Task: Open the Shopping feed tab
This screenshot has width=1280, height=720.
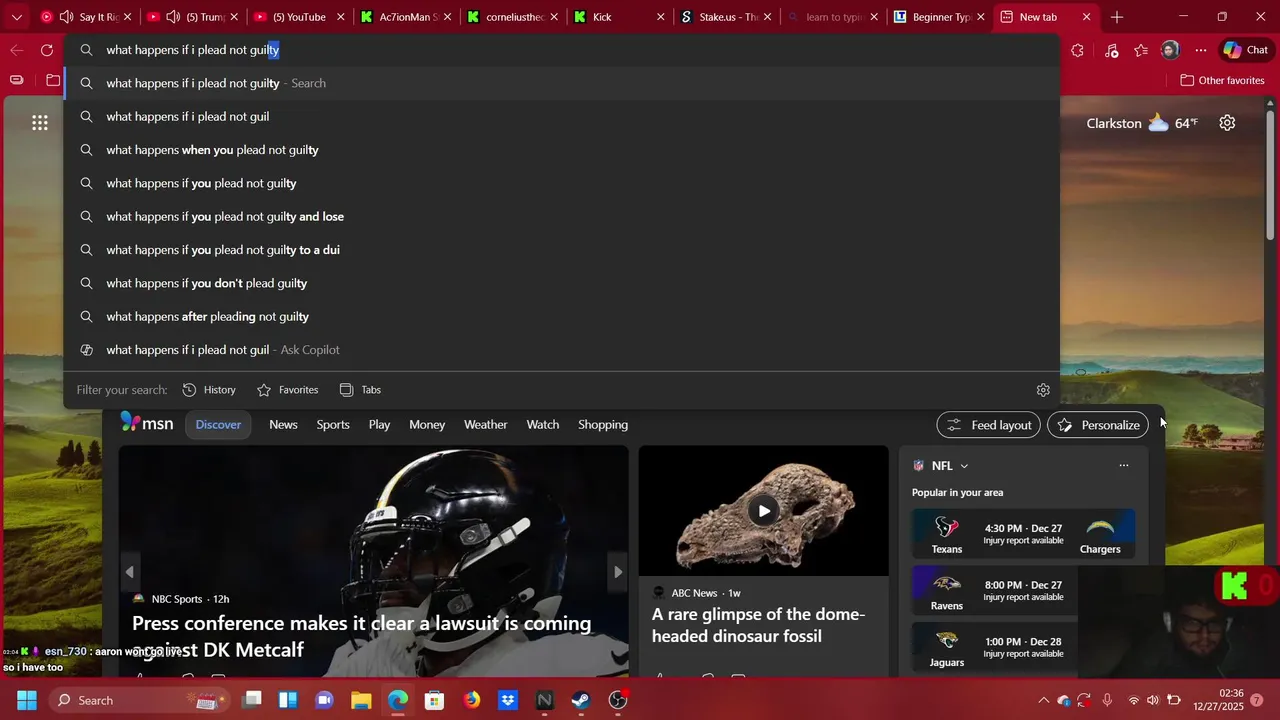Action: click(x=603, y=425)
